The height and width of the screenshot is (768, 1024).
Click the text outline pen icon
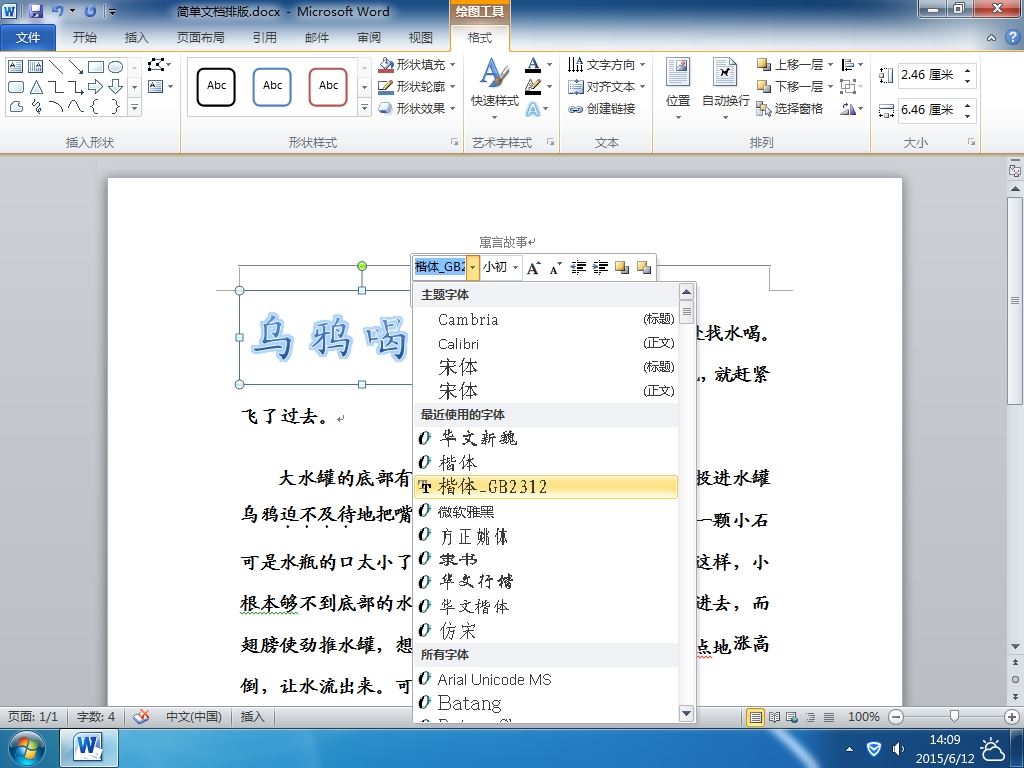click(x=533, y=86)
